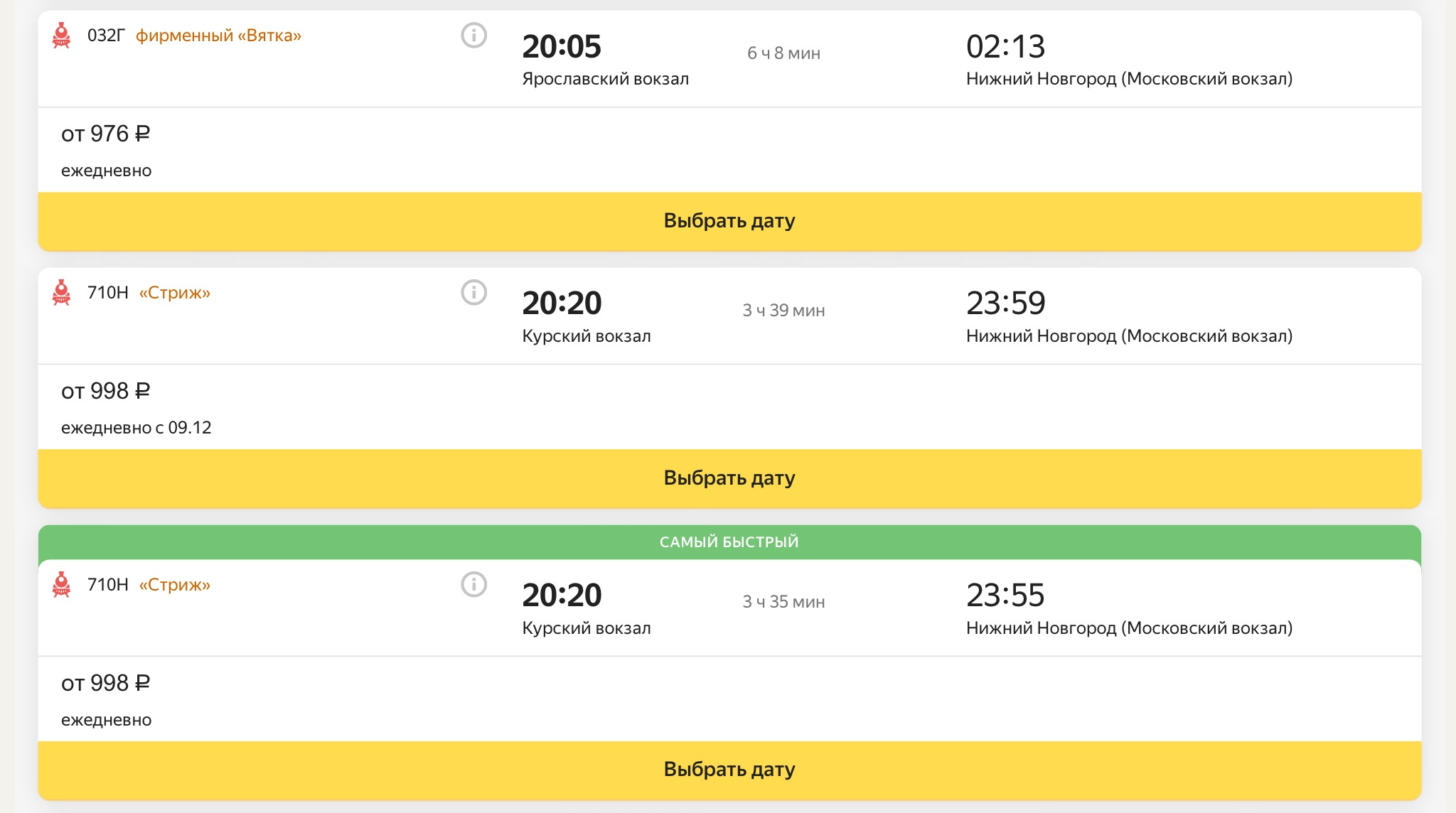The width and height of the screenshot is (1456, 813).
Task: Click the 20:05 departure time
Action: click(562, 47)
